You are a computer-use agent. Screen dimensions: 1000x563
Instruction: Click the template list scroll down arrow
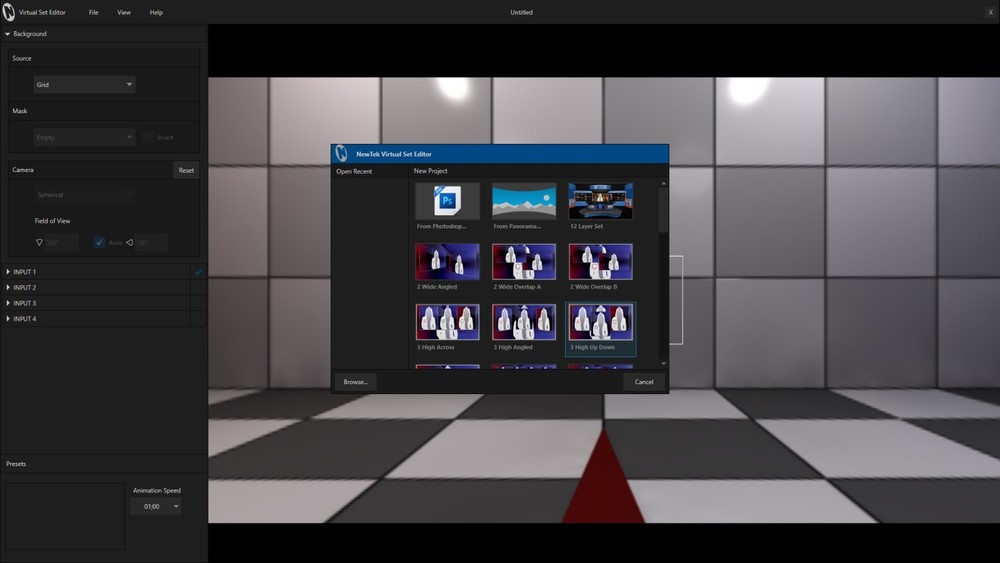663,363
